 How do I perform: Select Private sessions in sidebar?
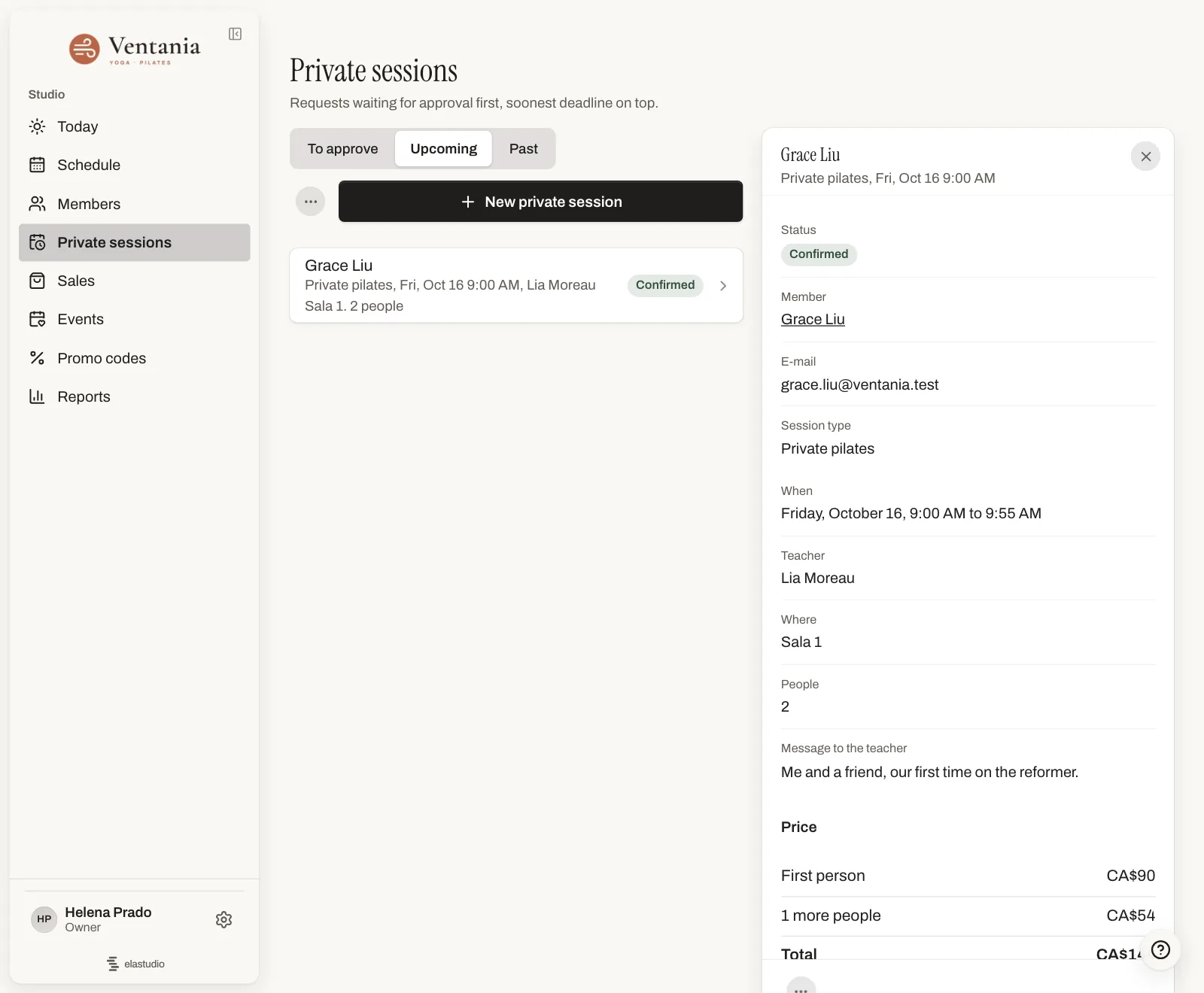coord(135,242)
